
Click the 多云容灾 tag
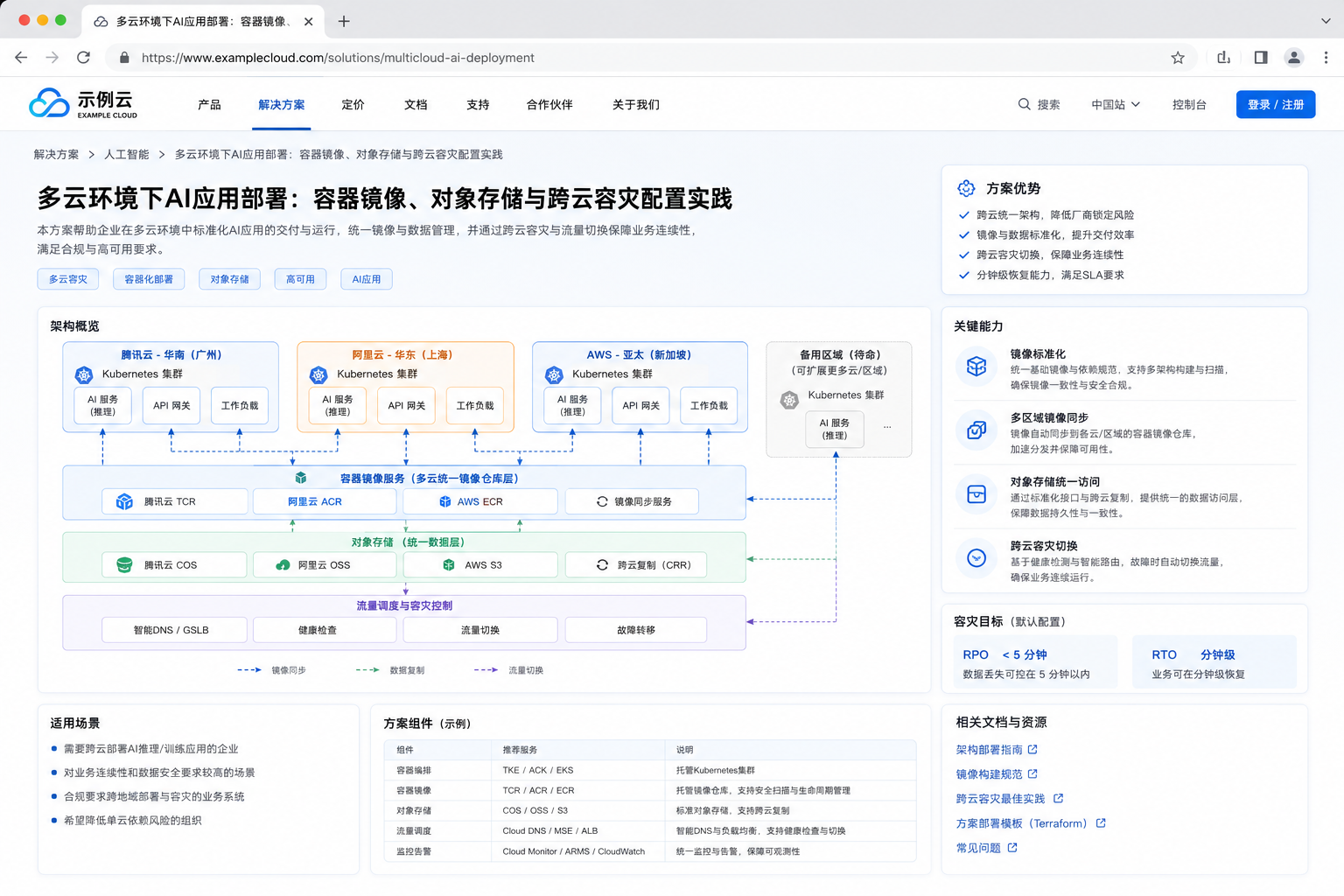coord(68,279)
